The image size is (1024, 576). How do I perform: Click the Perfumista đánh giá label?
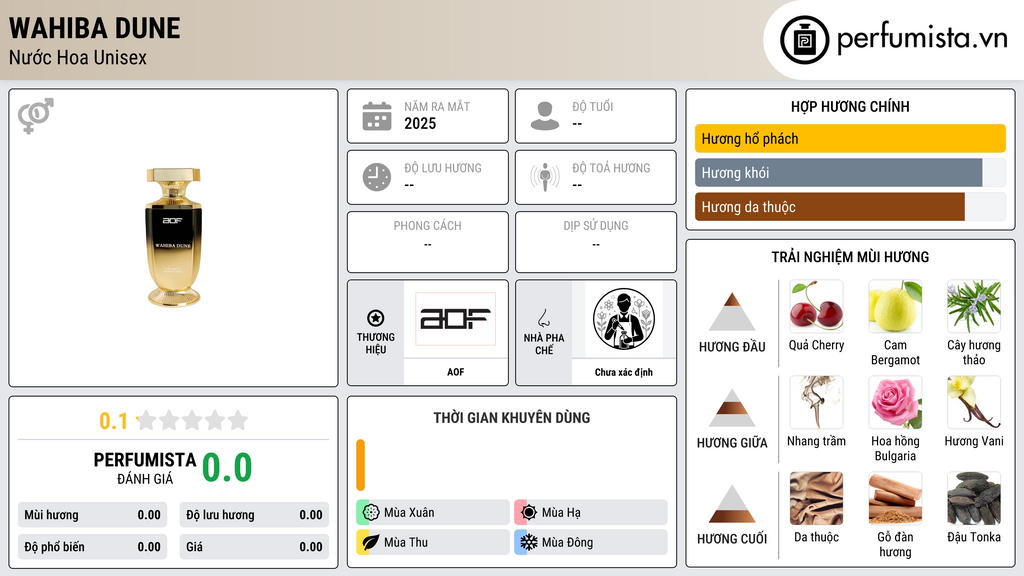(145, 468)
